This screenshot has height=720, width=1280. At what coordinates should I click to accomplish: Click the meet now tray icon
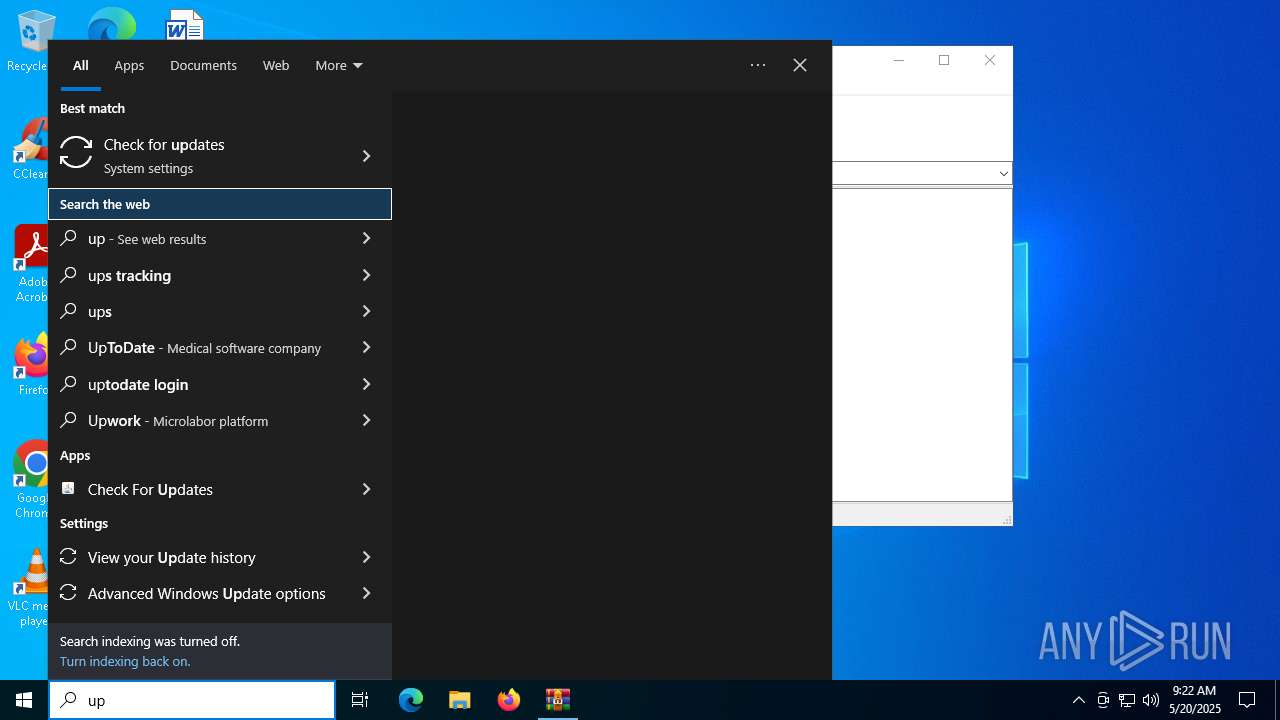[x=1103, y=700]
